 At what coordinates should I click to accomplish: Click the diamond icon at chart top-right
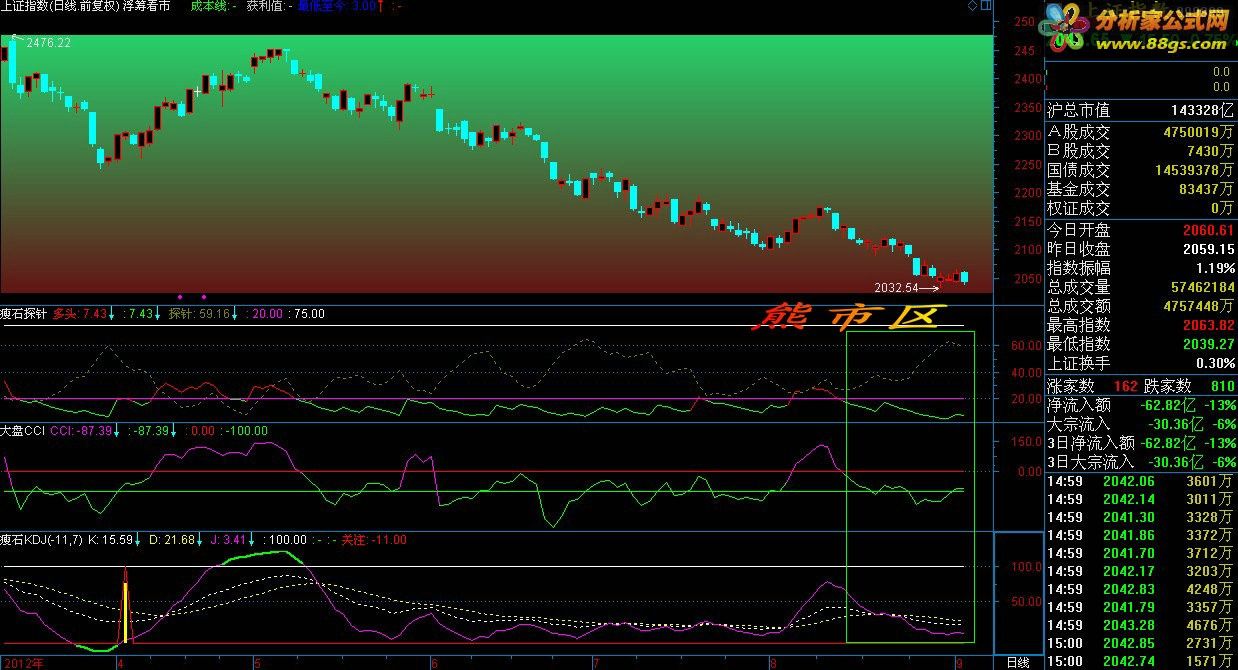point(973,6)
